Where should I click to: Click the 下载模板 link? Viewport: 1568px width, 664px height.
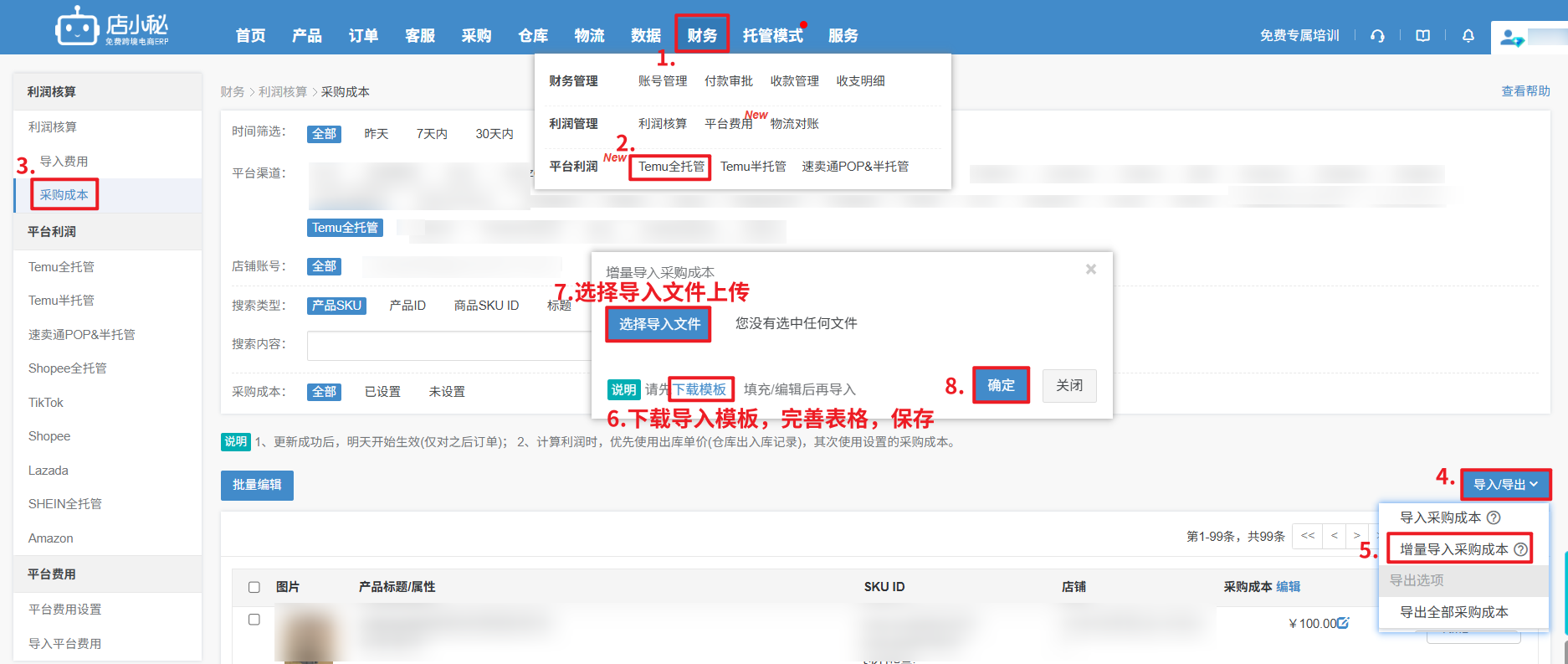tap(700, 389)
